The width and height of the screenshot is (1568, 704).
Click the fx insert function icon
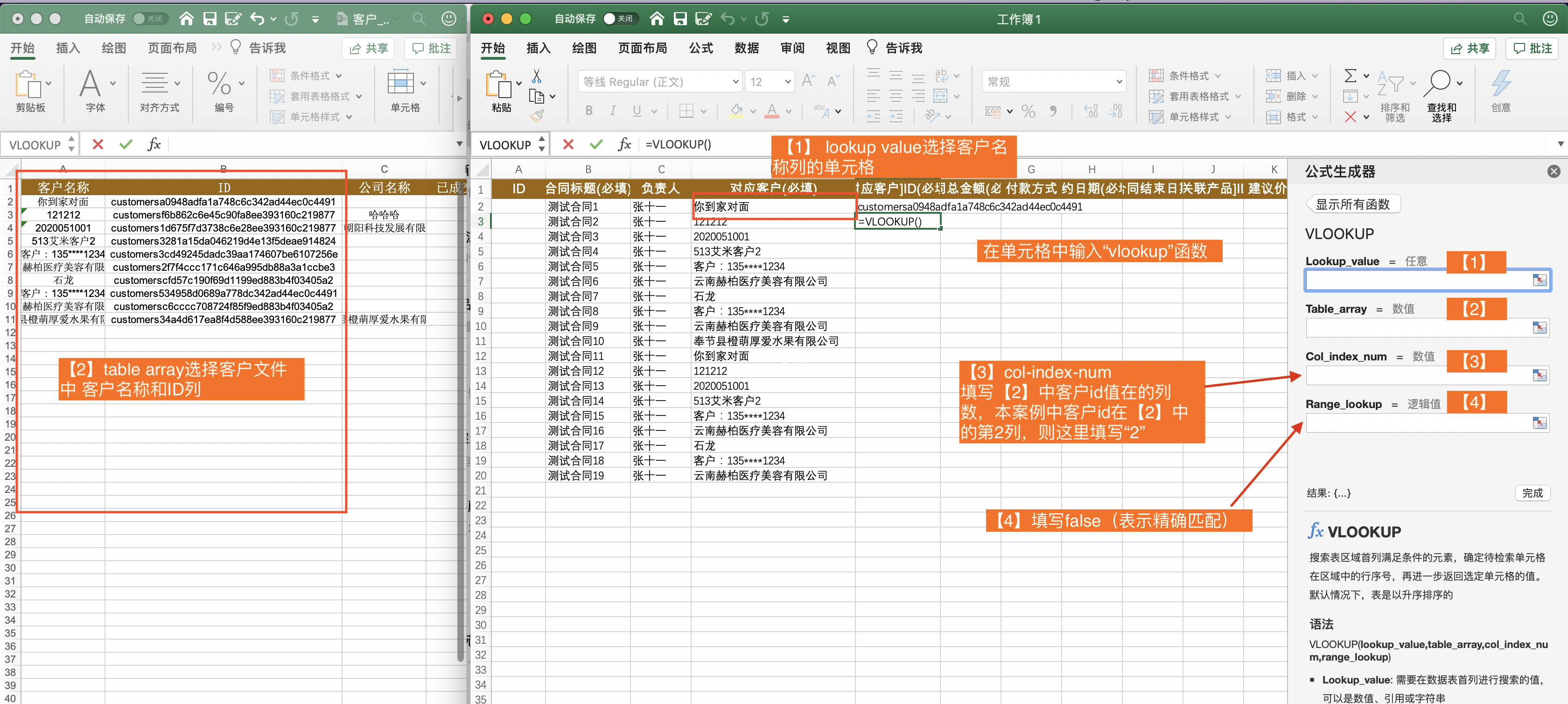624,144
